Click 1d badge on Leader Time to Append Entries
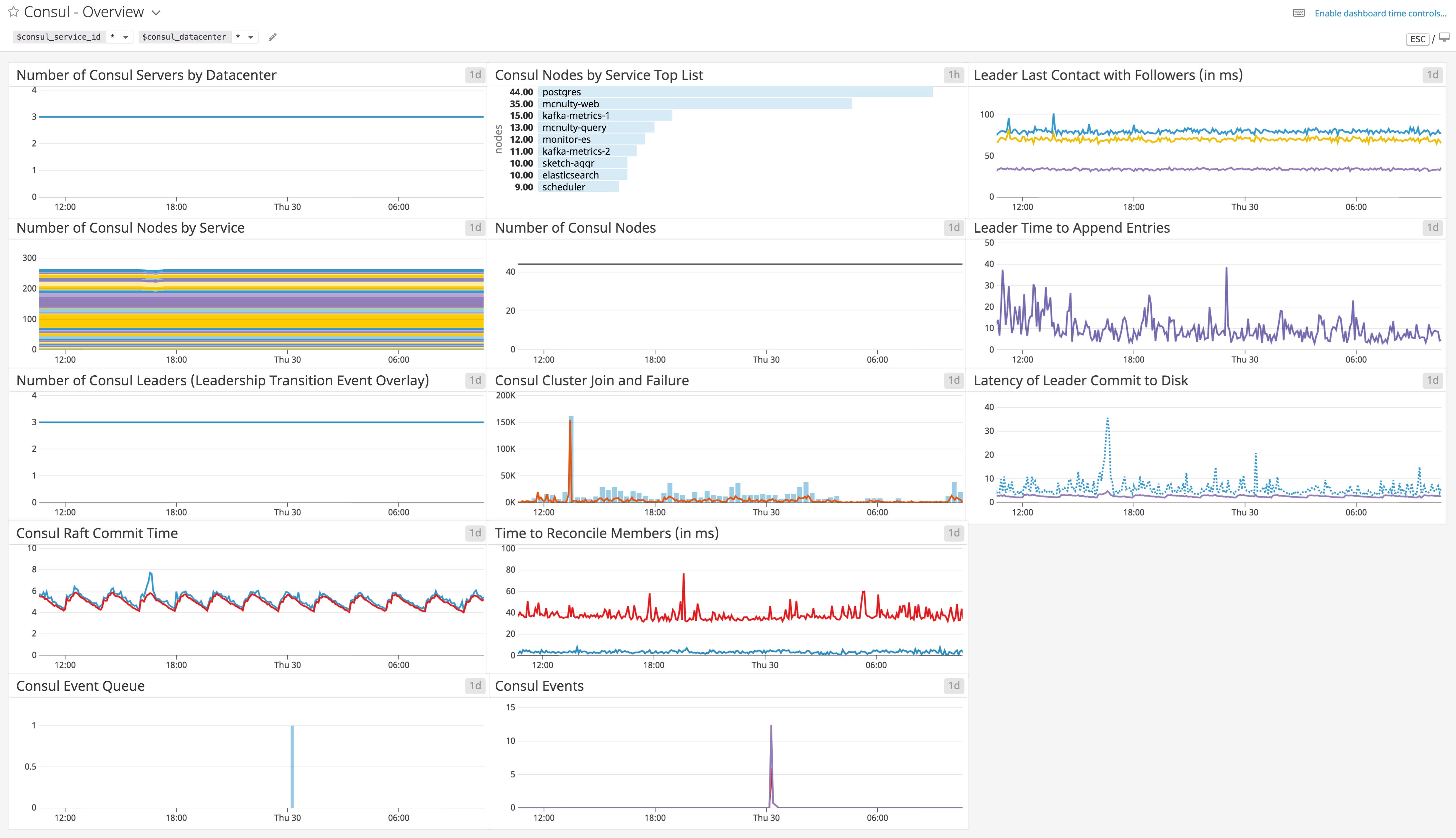Screen dimensions: 1456x838 [x=1432, y=228]
